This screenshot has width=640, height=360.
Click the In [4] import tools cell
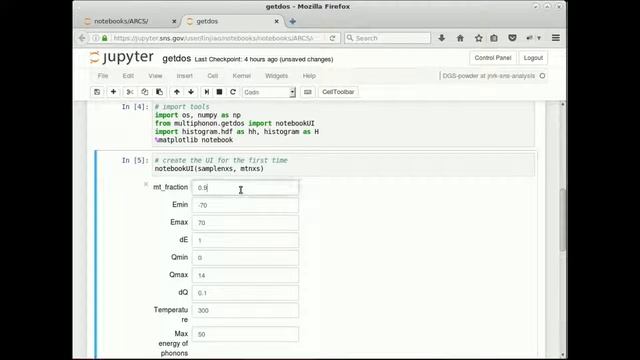[343, 123]
